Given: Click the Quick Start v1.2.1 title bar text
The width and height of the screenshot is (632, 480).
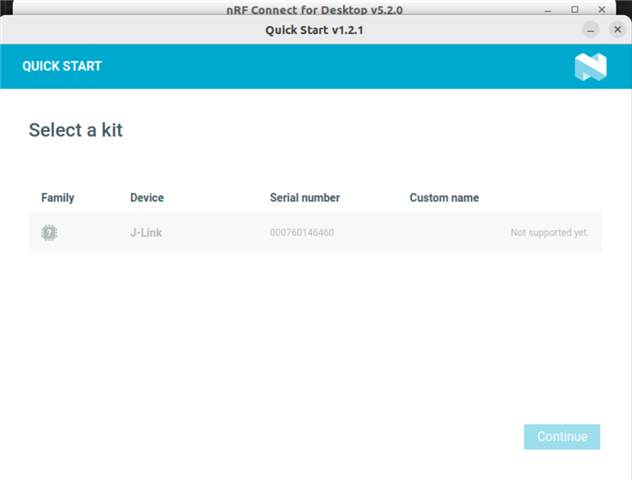Looking at the screenshot, I should [x=314, y=30].
